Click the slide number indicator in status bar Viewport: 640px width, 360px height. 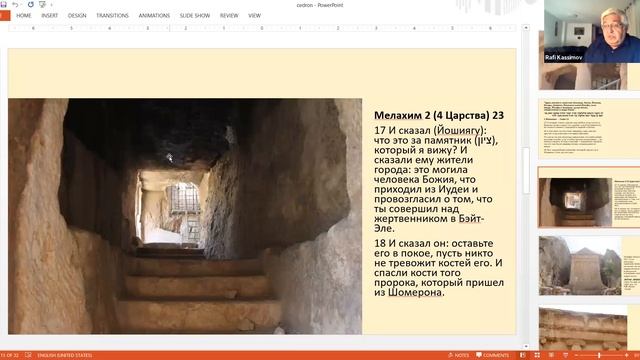(9, 356)
